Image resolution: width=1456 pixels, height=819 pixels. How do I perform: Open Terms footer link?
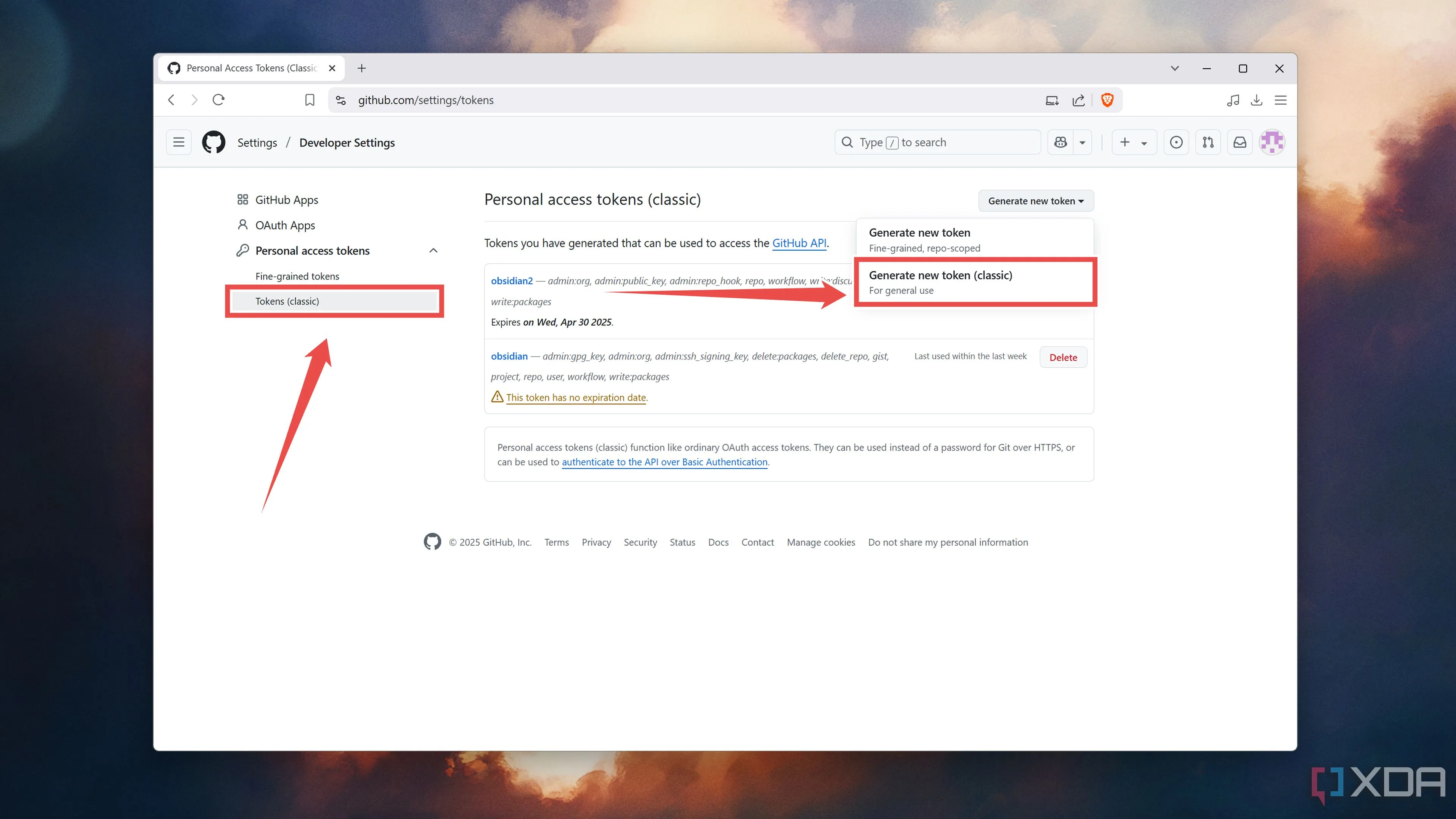(557, 542)
